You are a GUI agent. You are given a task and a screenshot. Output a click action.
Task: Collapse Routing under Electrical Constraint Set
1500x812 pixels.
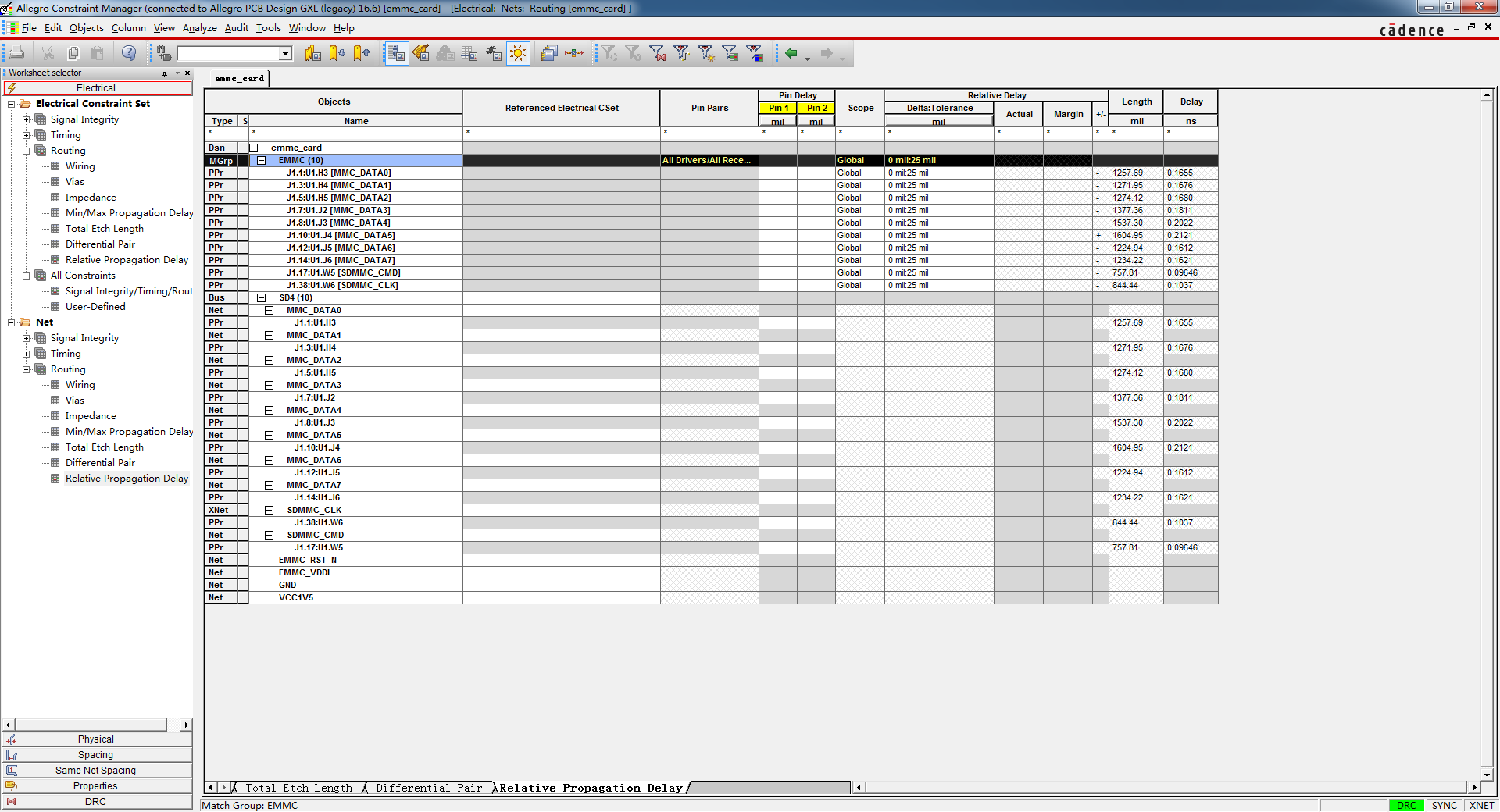tap(26, 151)
